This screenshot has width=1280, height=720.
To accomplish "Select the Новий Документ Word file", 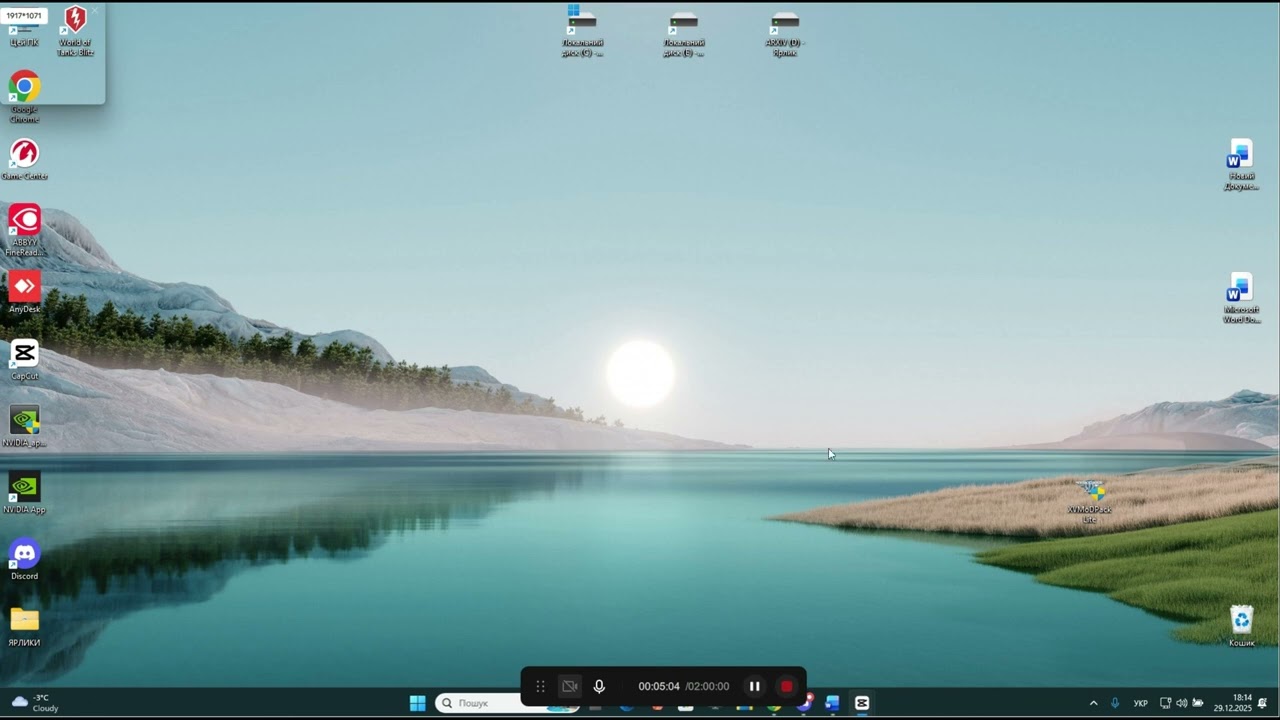I will pyautogui.click(x=1241, y=164).
